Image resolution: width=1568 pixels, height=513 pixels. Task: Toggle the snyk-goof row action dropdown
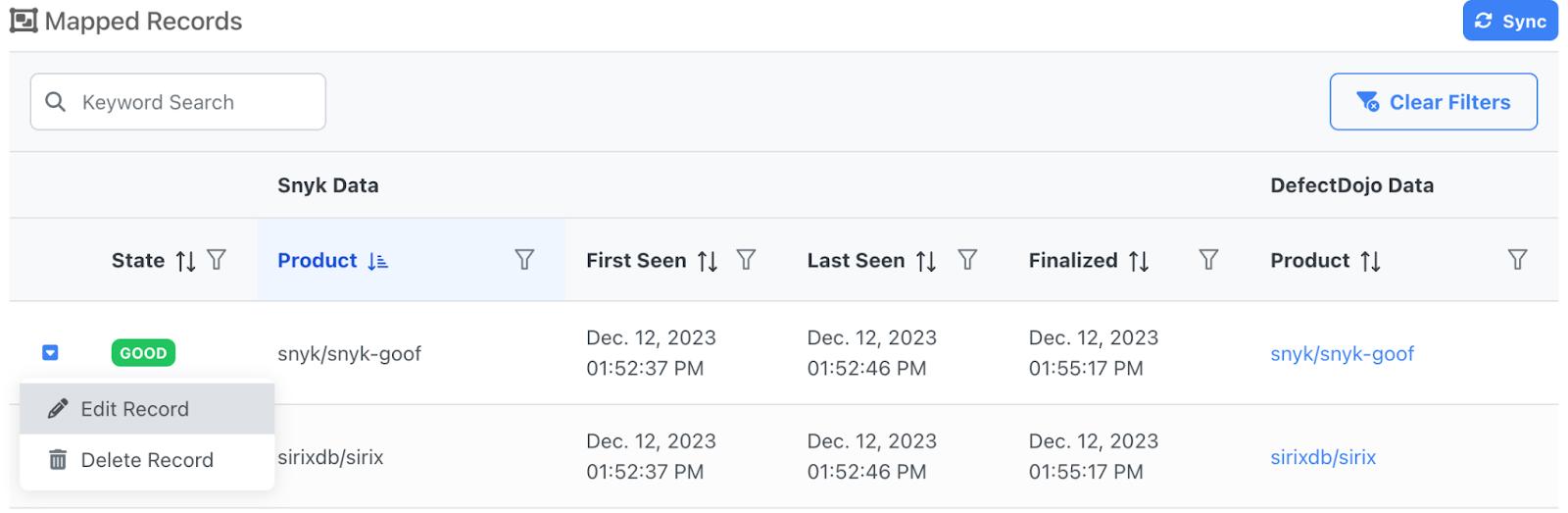(x=50, y=353)
